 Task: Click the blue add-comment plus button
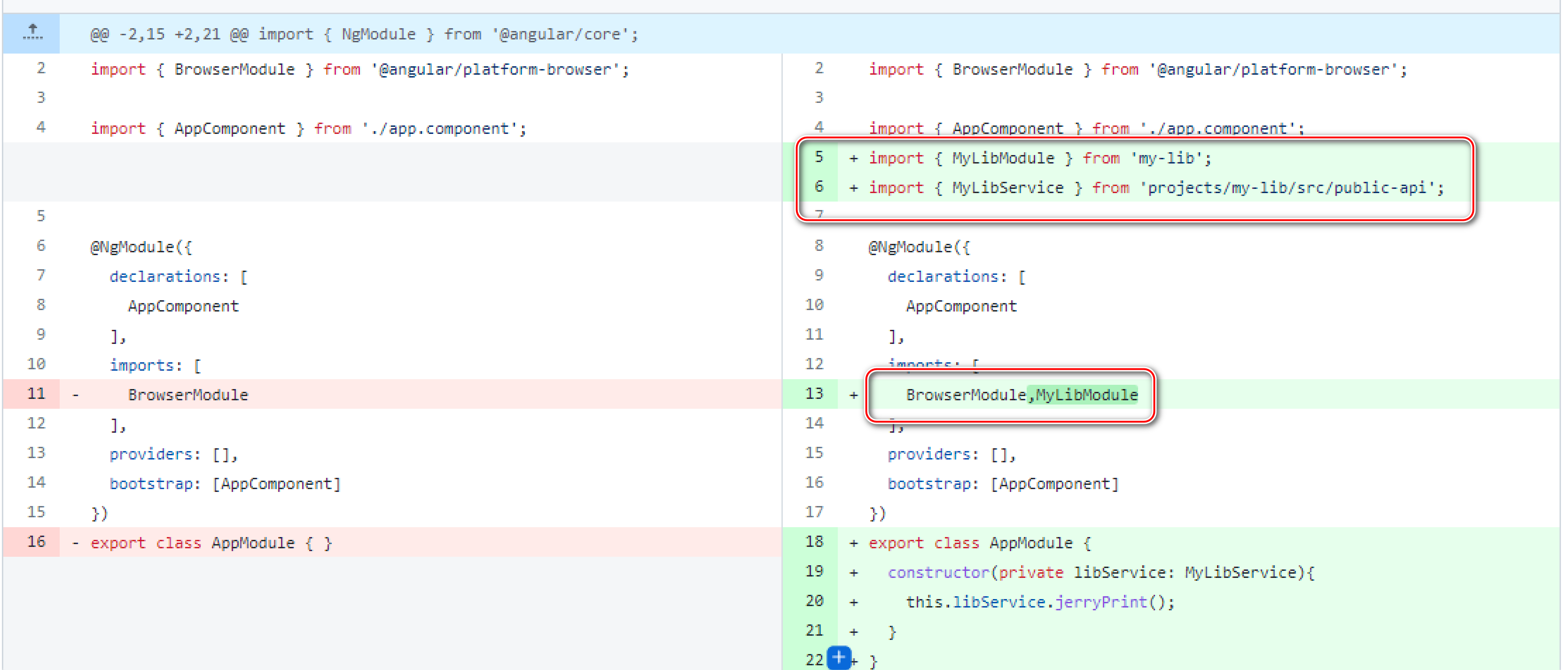click(839, 657)
